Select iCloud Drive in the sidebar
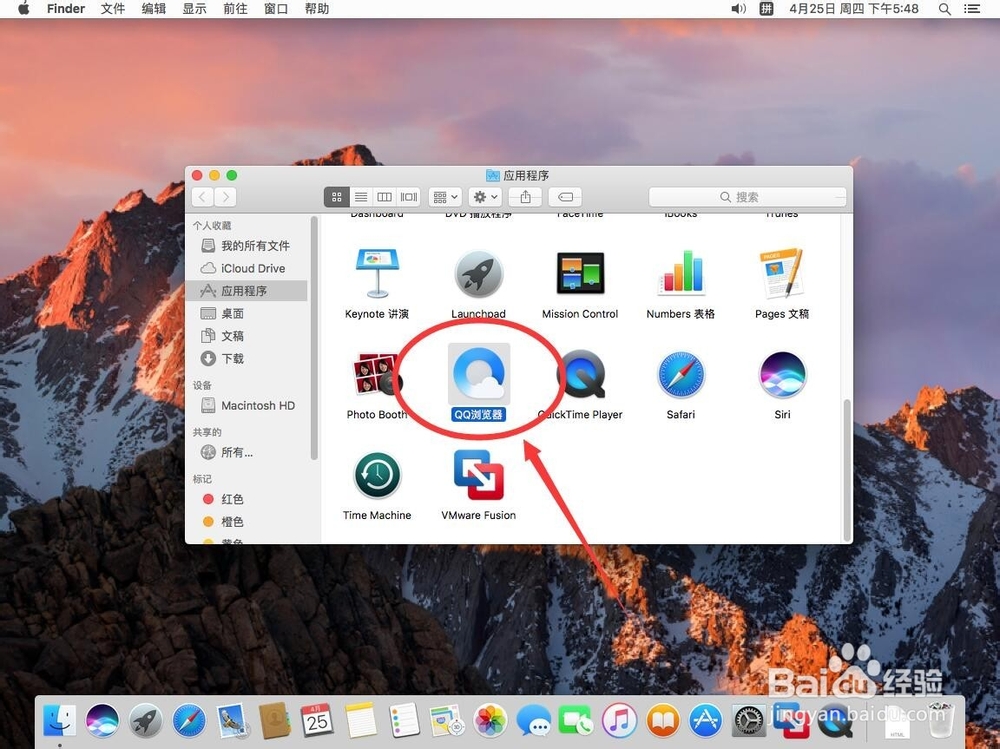This screenshot has height=749, width=1000. [247, 269]
